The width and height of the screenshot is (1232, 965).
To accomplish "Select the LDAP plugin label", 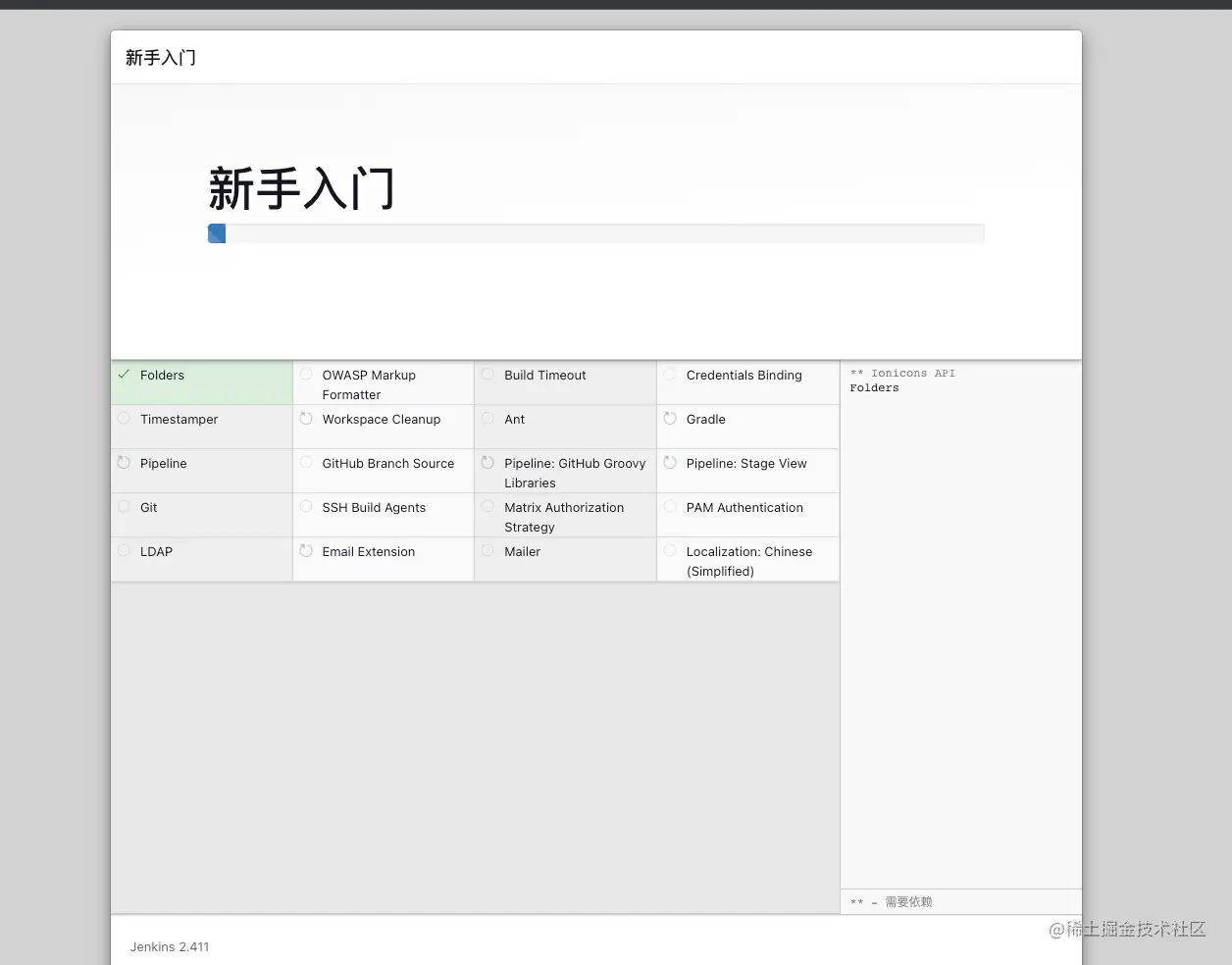I will [156, 551].
